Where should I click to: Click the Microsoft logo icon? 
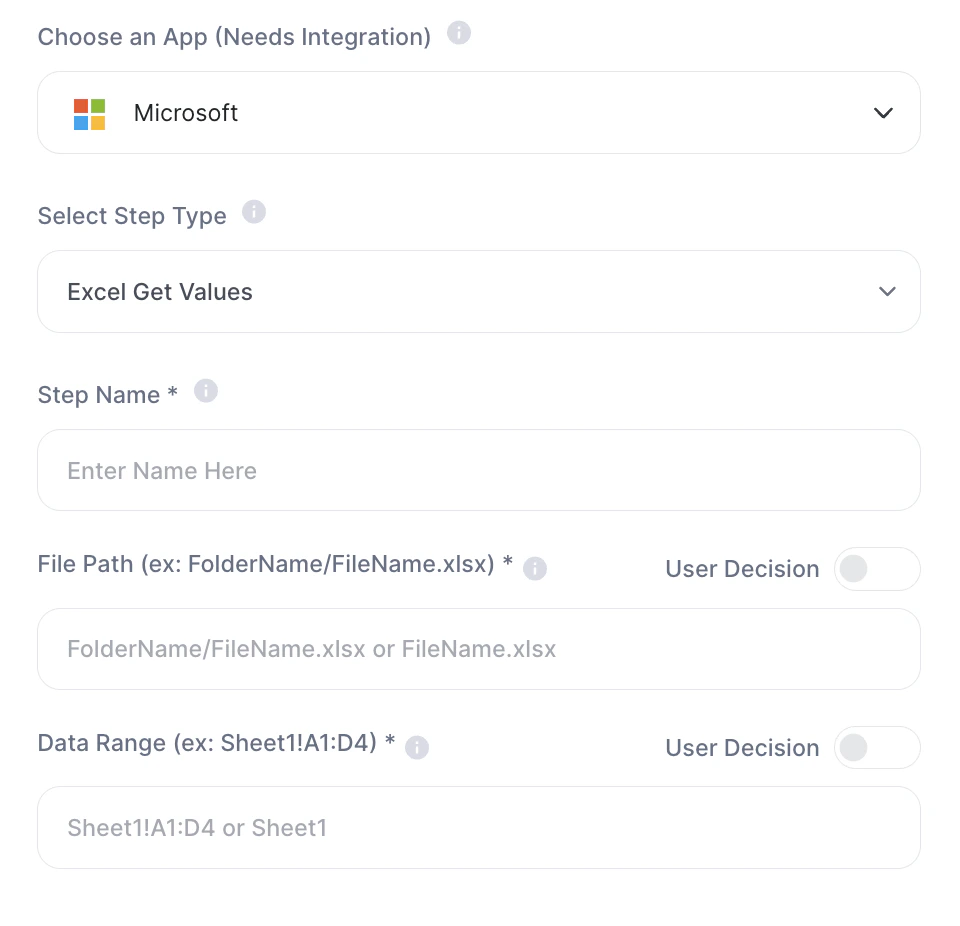(89, 113)
